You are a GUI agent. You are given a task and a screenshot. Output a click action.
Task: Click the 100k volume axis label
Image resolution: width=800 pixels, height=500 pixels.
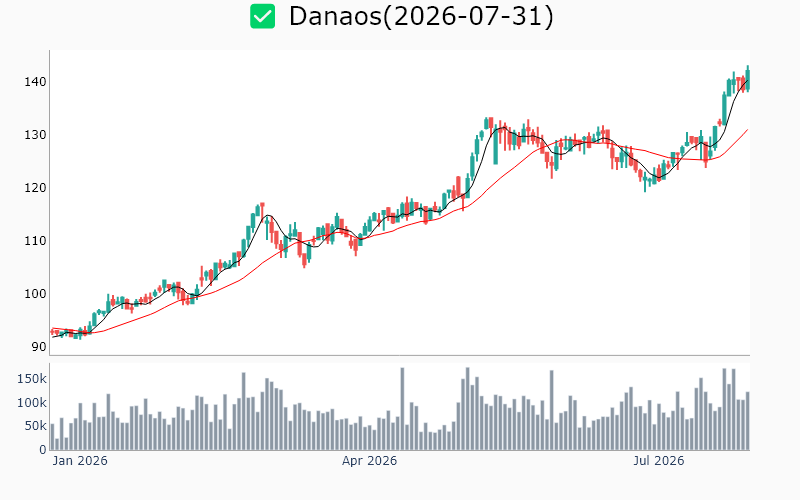coord(32,403)
